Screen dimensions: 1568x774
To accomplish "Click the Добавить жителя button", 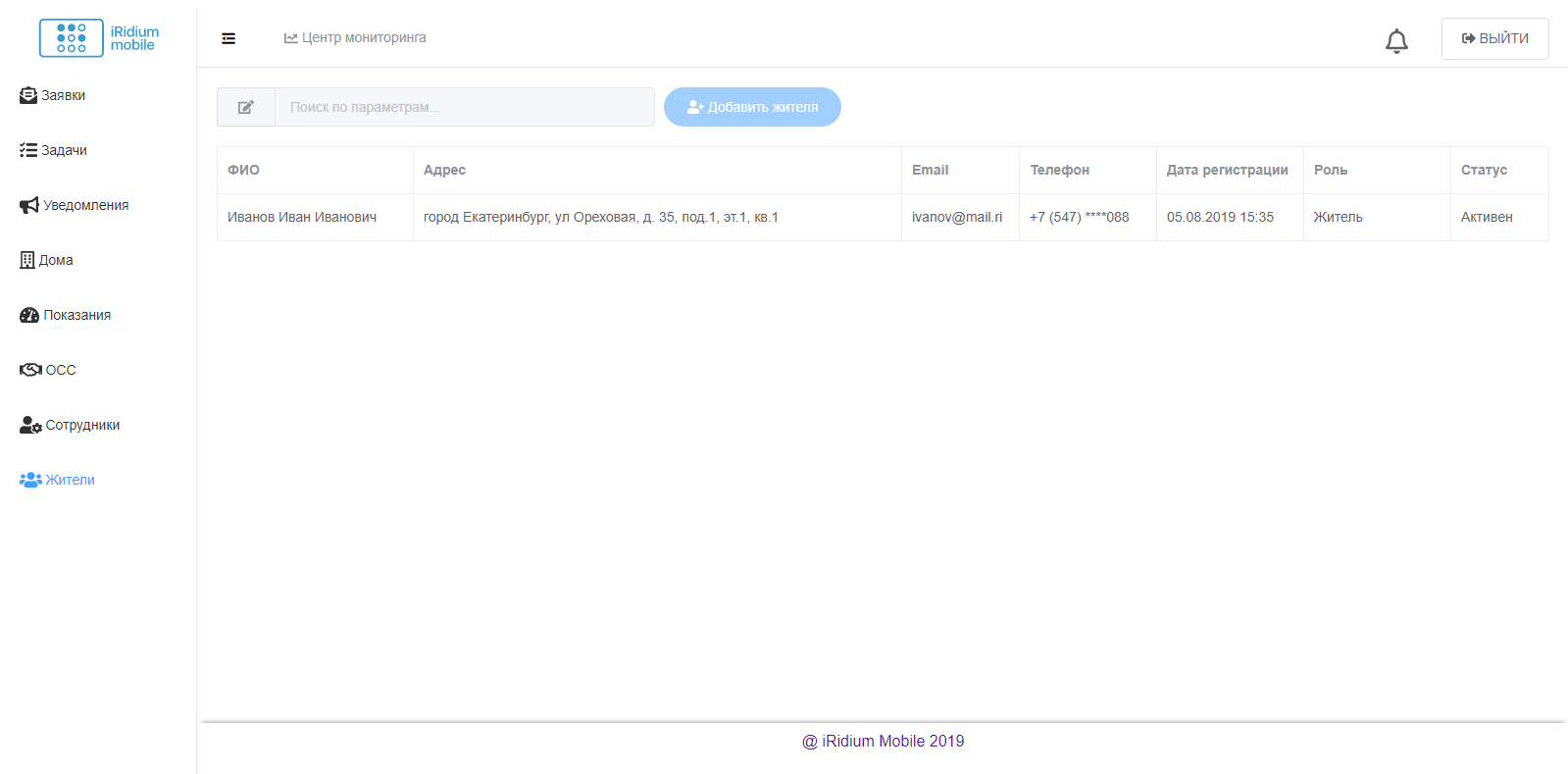I will click(x=752, y=107).
